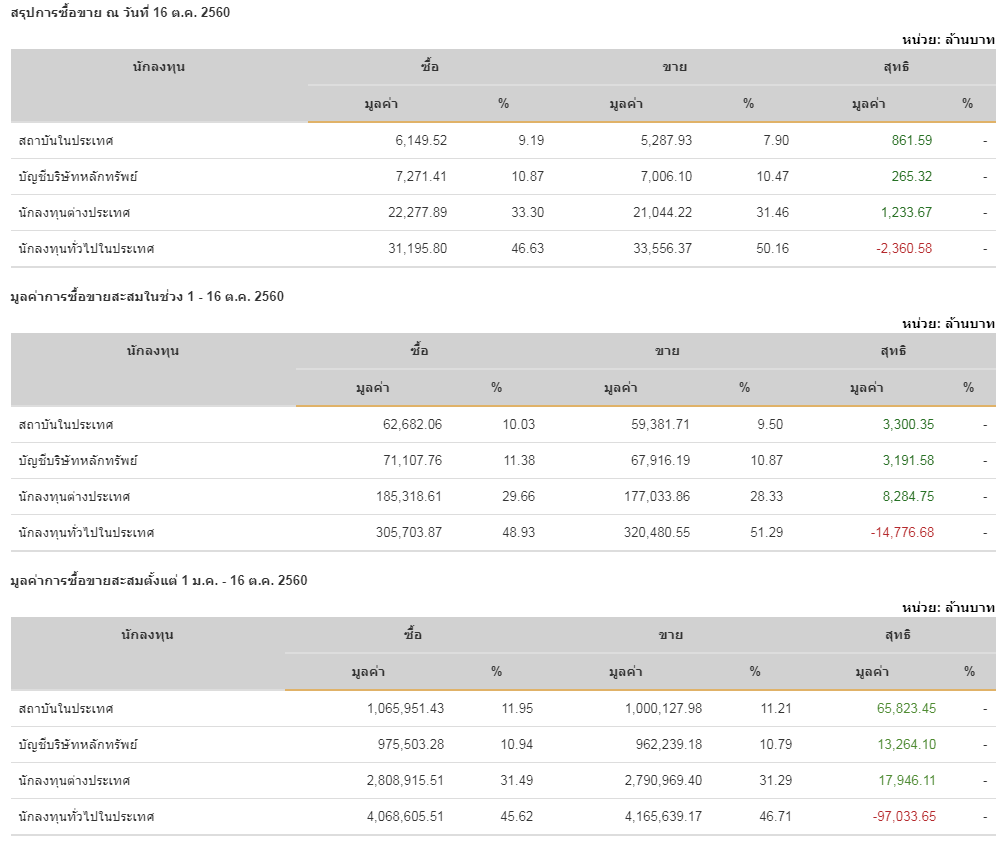Select the ขาย column header in the middle table
Viewport: 999px width, 843px height.
[667, 351]
